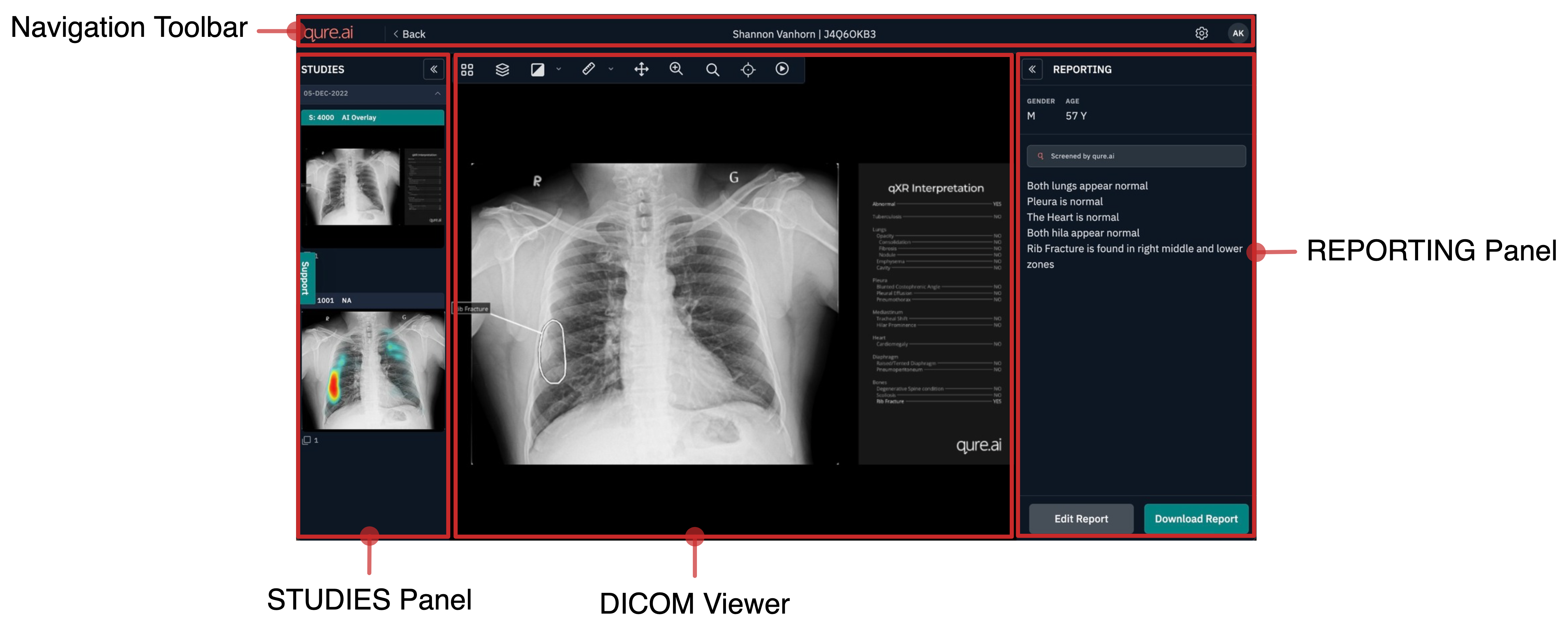Collapse the STUDIES panel
Screen dimensions: 1568x630
click(x=433, y=69)
